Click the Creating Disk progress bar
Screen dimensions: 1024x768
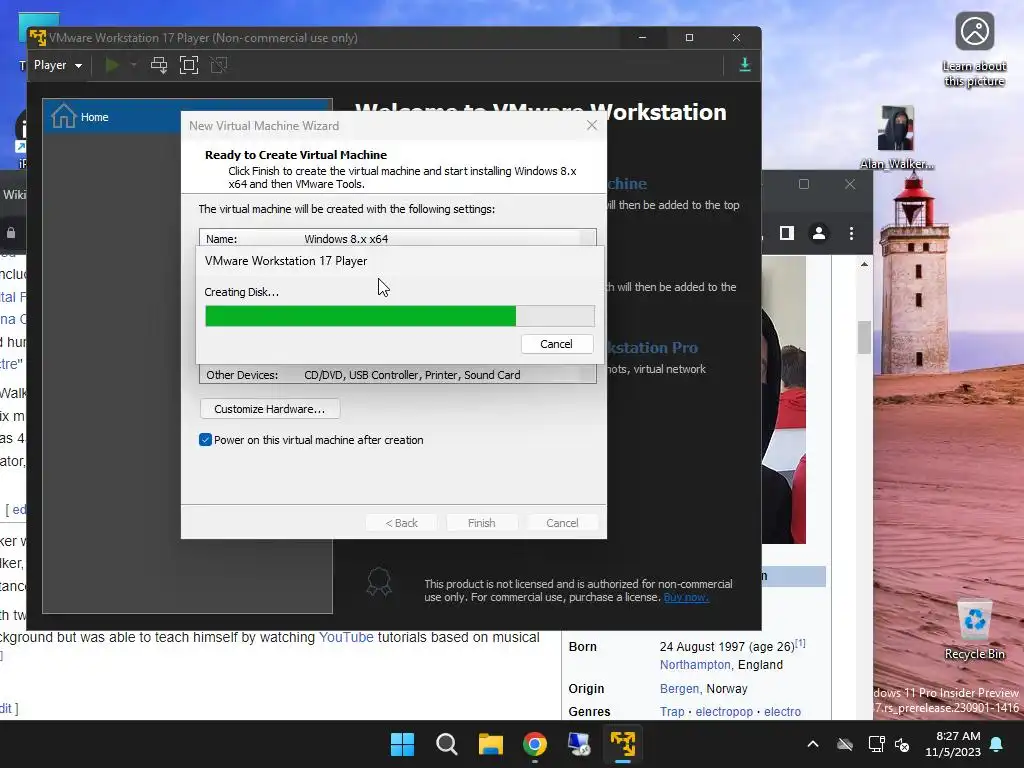400,316
